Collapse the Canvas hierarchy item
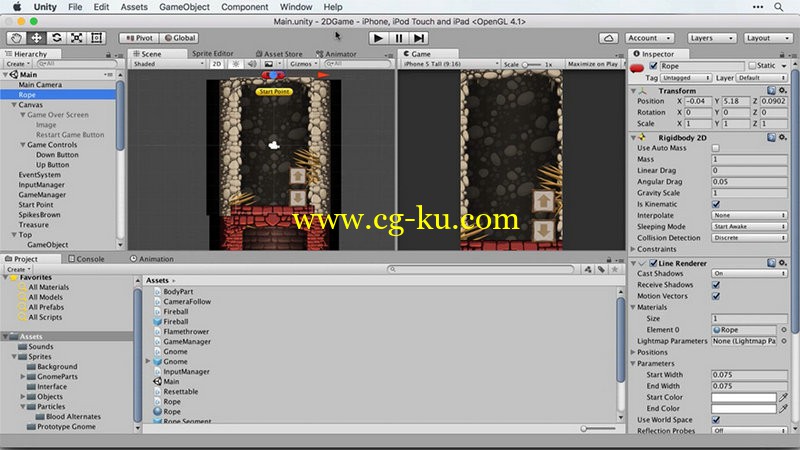This screenshot has height=450, width=800. coord(14,105)
